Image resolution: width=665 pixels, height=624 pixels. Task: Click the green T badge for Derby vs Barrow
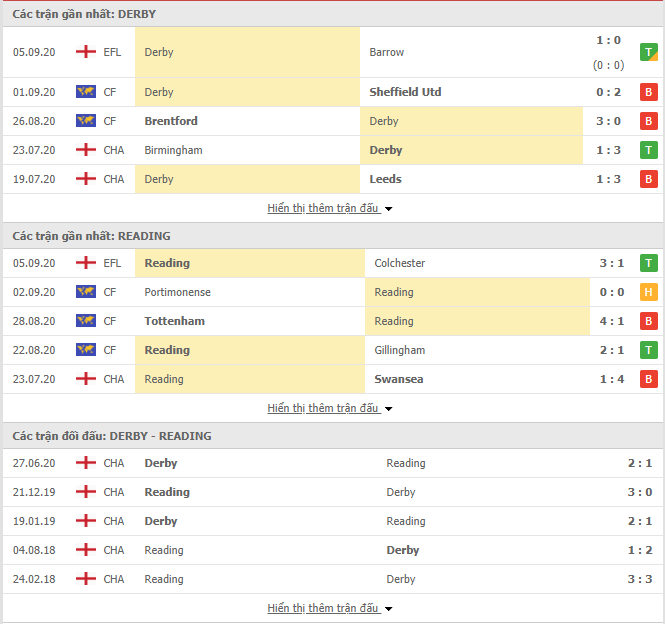click(x=648, y=52)
